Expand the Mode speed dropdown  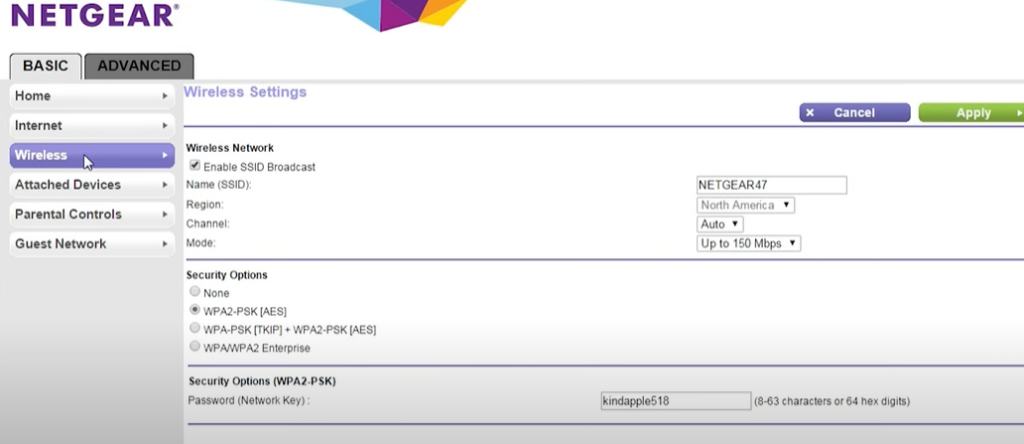pyautogui.click(x=748, y=243)
